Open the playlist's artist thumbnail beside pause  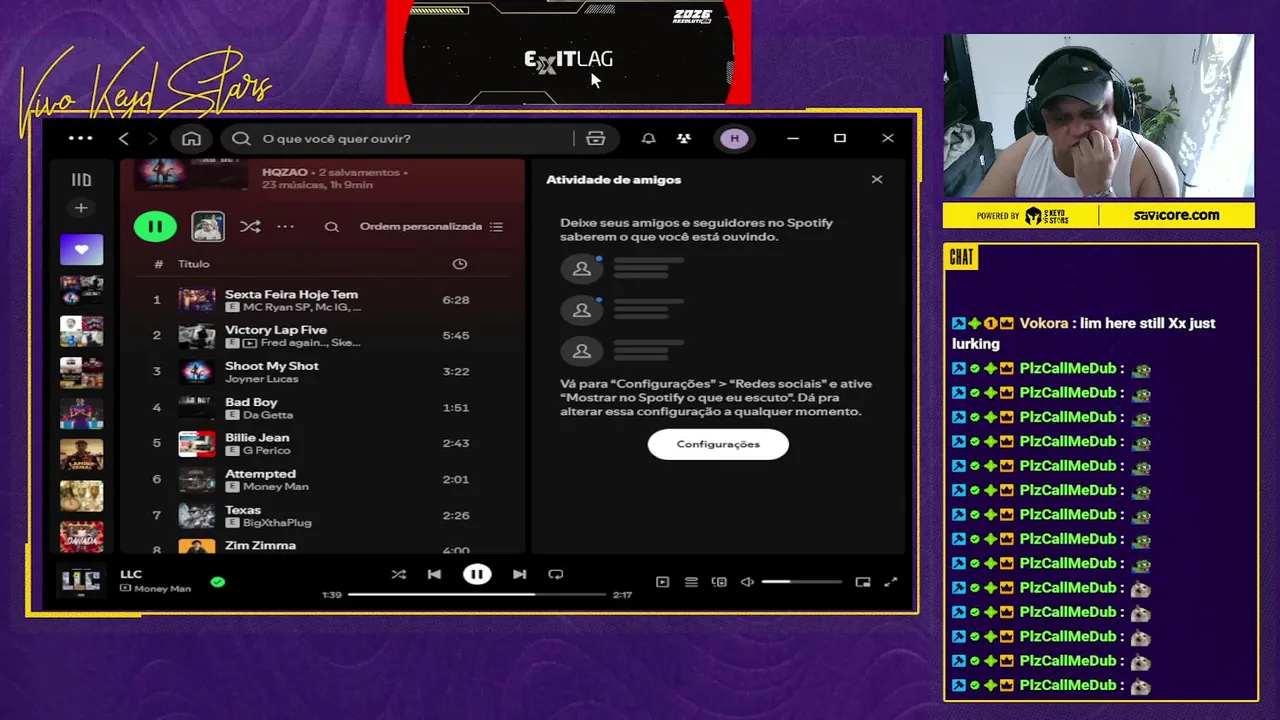tap(208, 226)
